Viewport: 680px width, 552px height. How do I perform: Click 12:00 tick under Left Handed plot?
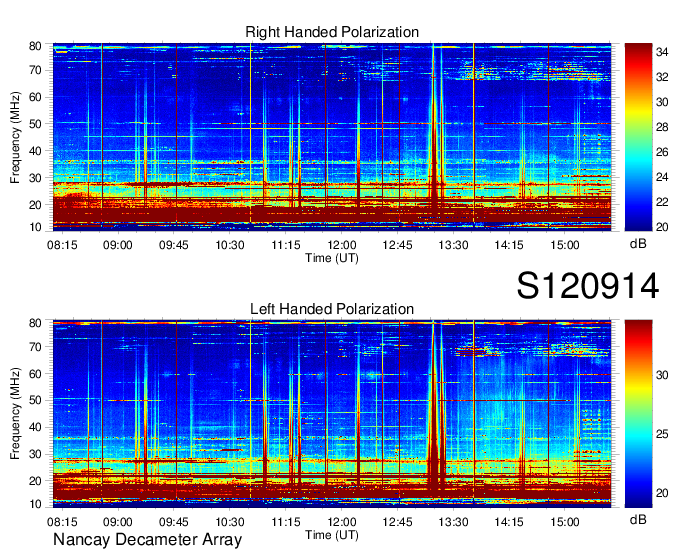tap(342, 522)
